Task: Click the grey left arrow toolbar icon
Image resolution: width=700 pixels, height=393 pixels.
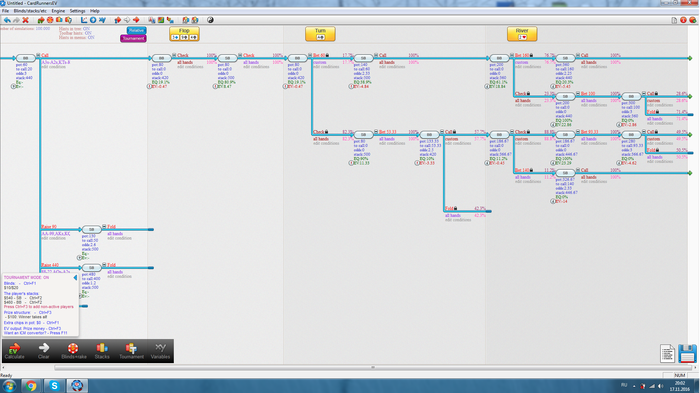Action: [x=127, y=20]
